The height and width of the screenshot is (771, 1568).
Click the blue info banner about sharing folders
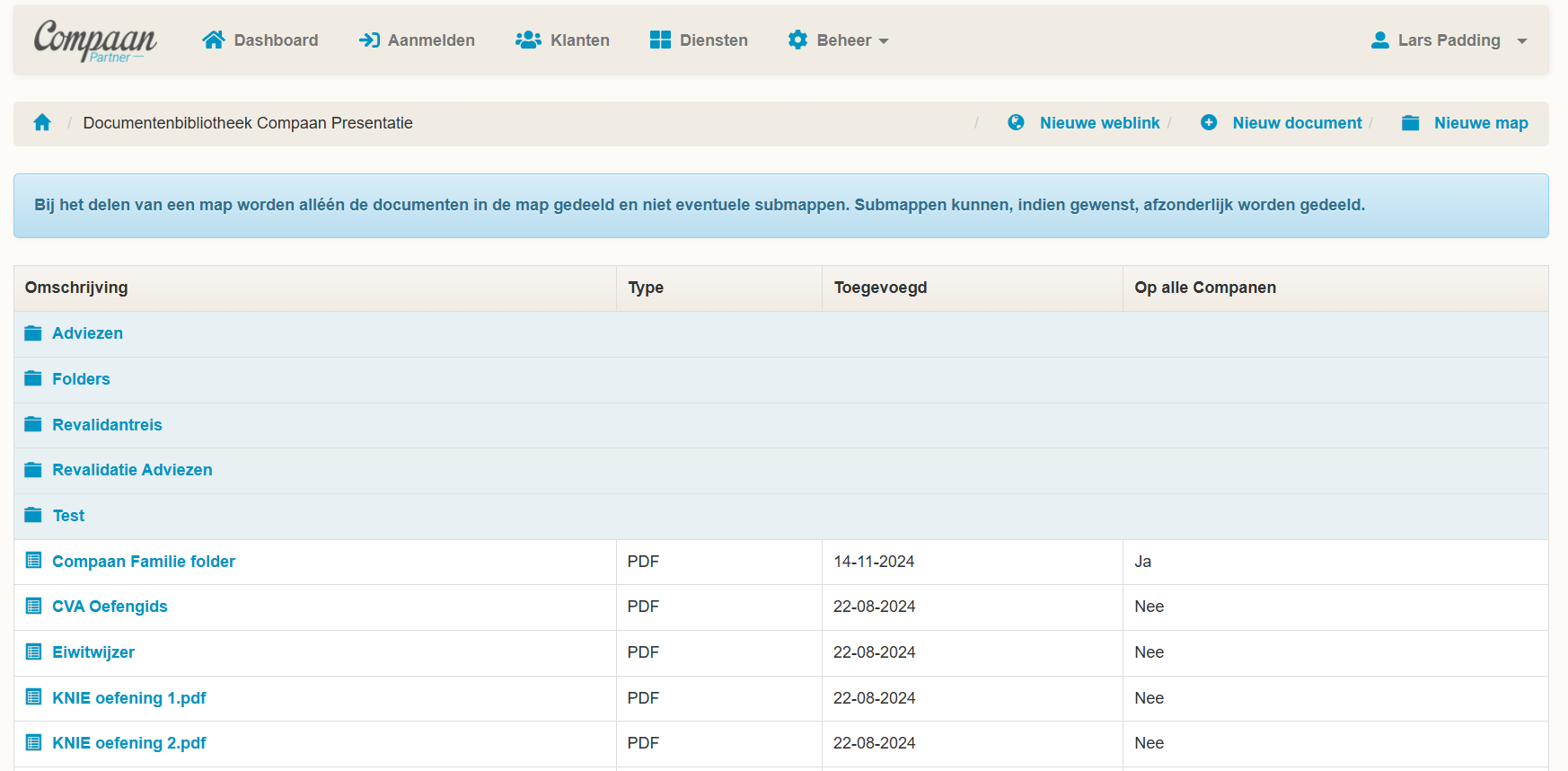781,206
